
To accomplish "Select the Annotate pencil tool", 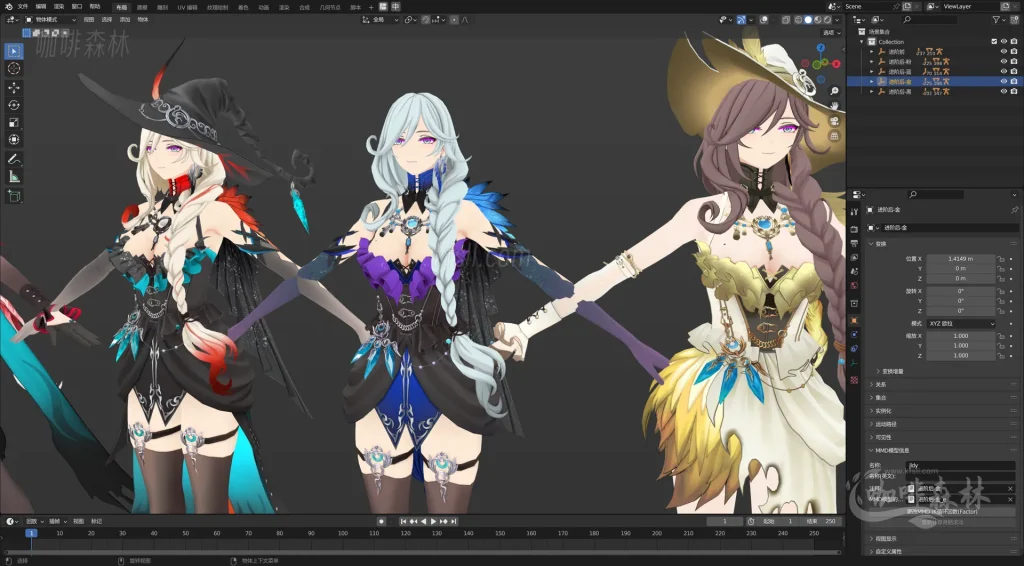I will point(14,159).
